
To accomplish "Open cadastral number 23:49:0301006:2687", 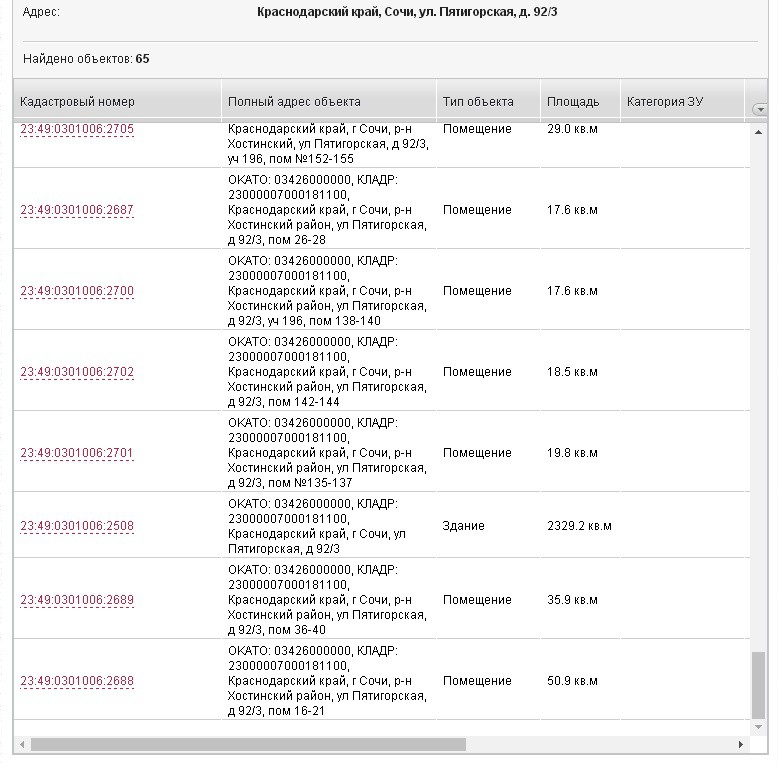I will (x=77, y=210).
